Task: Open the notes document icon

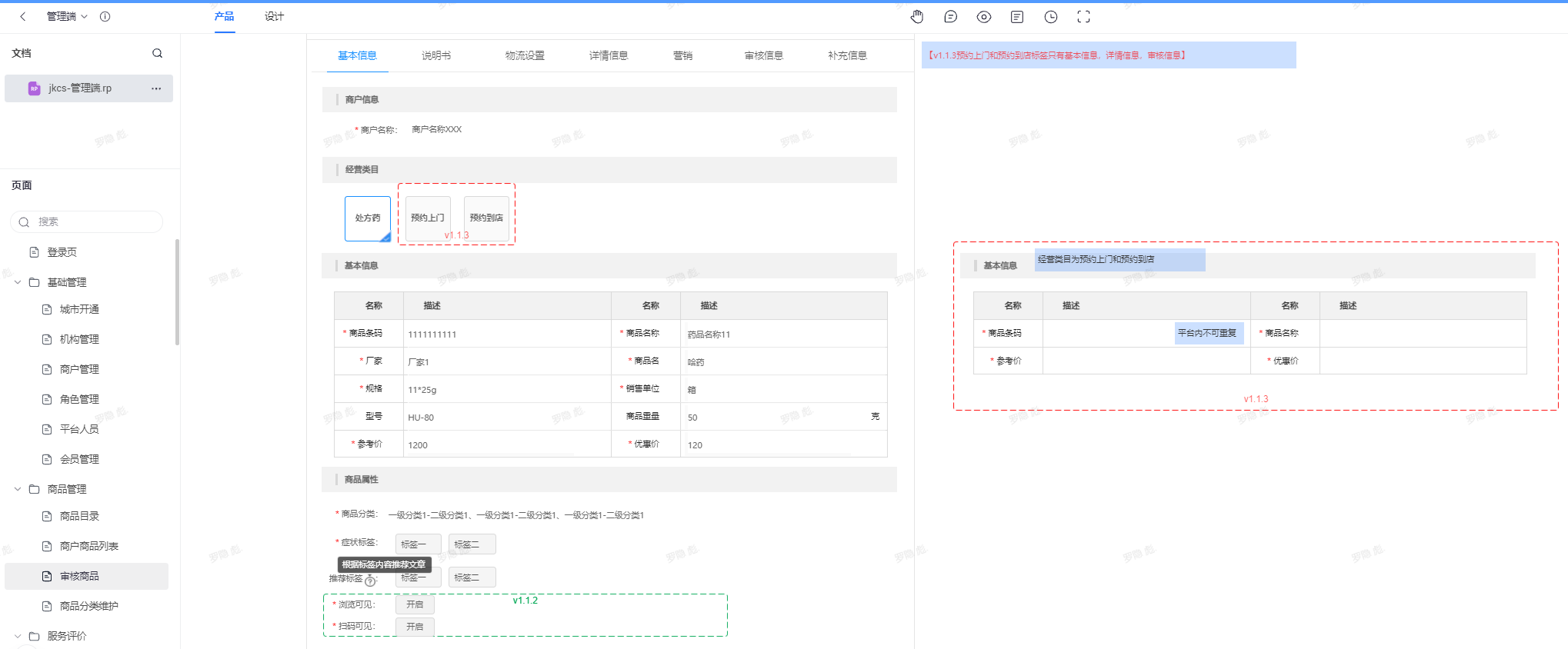Action: tap(1017, 16)
